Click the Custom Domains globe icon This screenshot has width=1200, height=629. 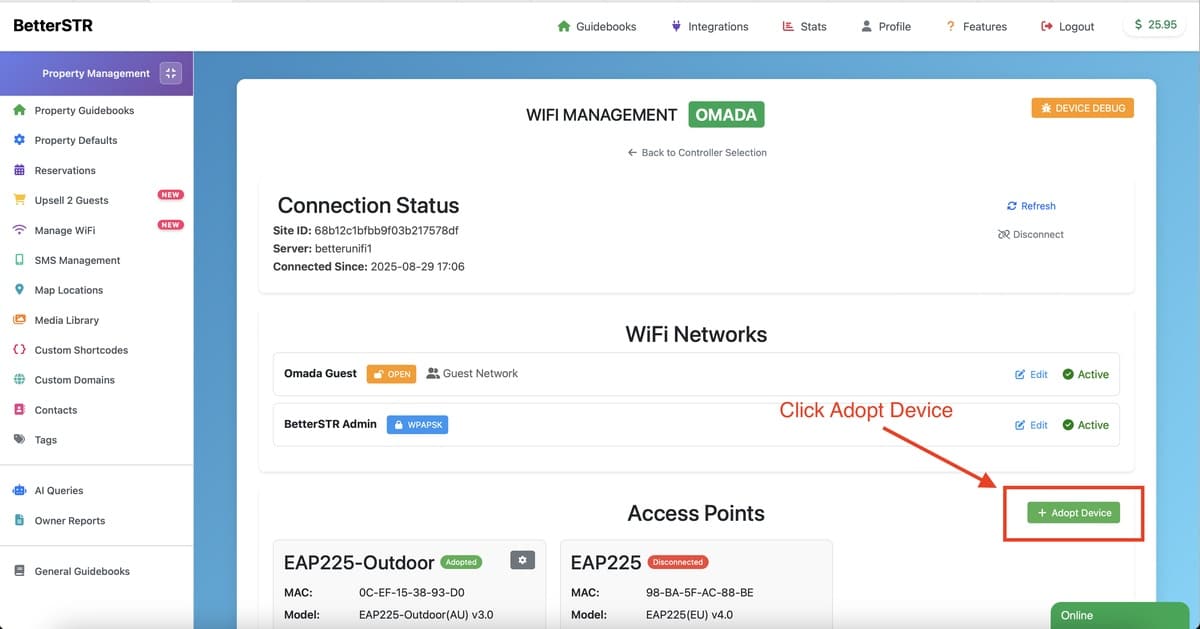[19, 380]
